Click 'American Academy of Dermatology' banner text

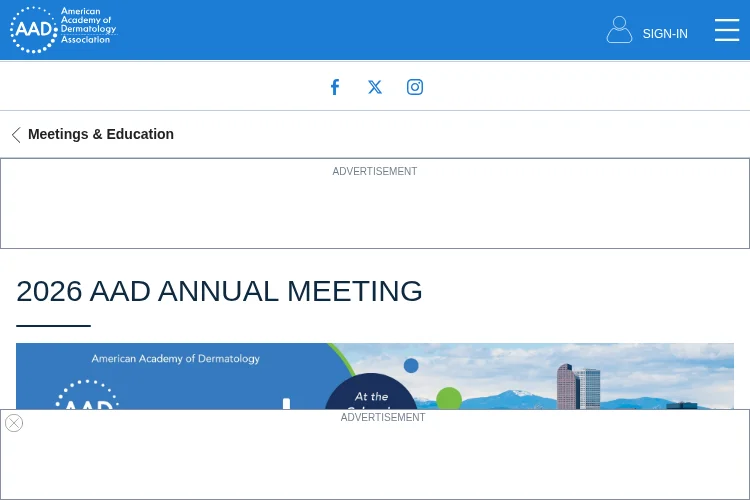[176, 359]
